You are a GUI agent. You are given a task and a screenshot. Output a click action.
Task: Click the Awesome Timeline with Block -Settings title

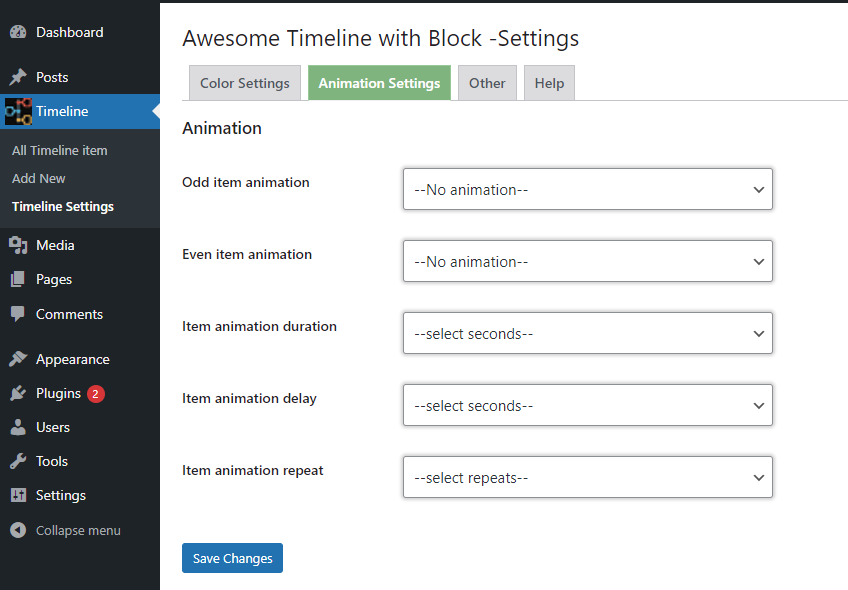tap(381, 38)
